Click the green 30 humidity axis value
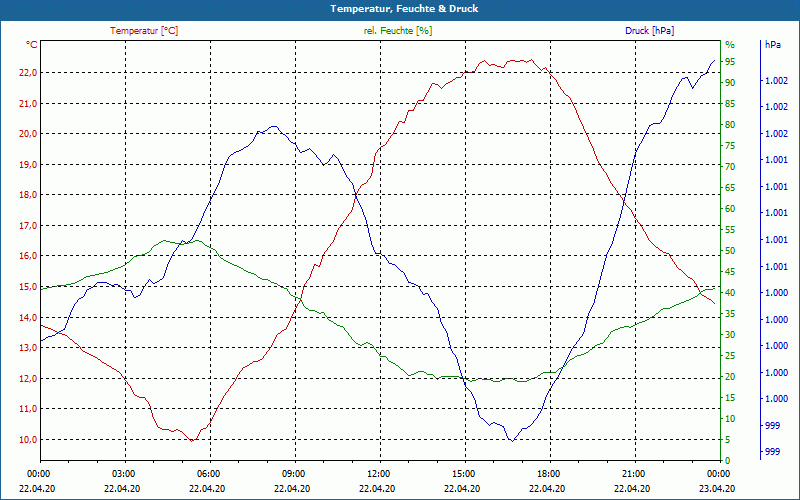The image size is (800, 500). tap(730, 335)
